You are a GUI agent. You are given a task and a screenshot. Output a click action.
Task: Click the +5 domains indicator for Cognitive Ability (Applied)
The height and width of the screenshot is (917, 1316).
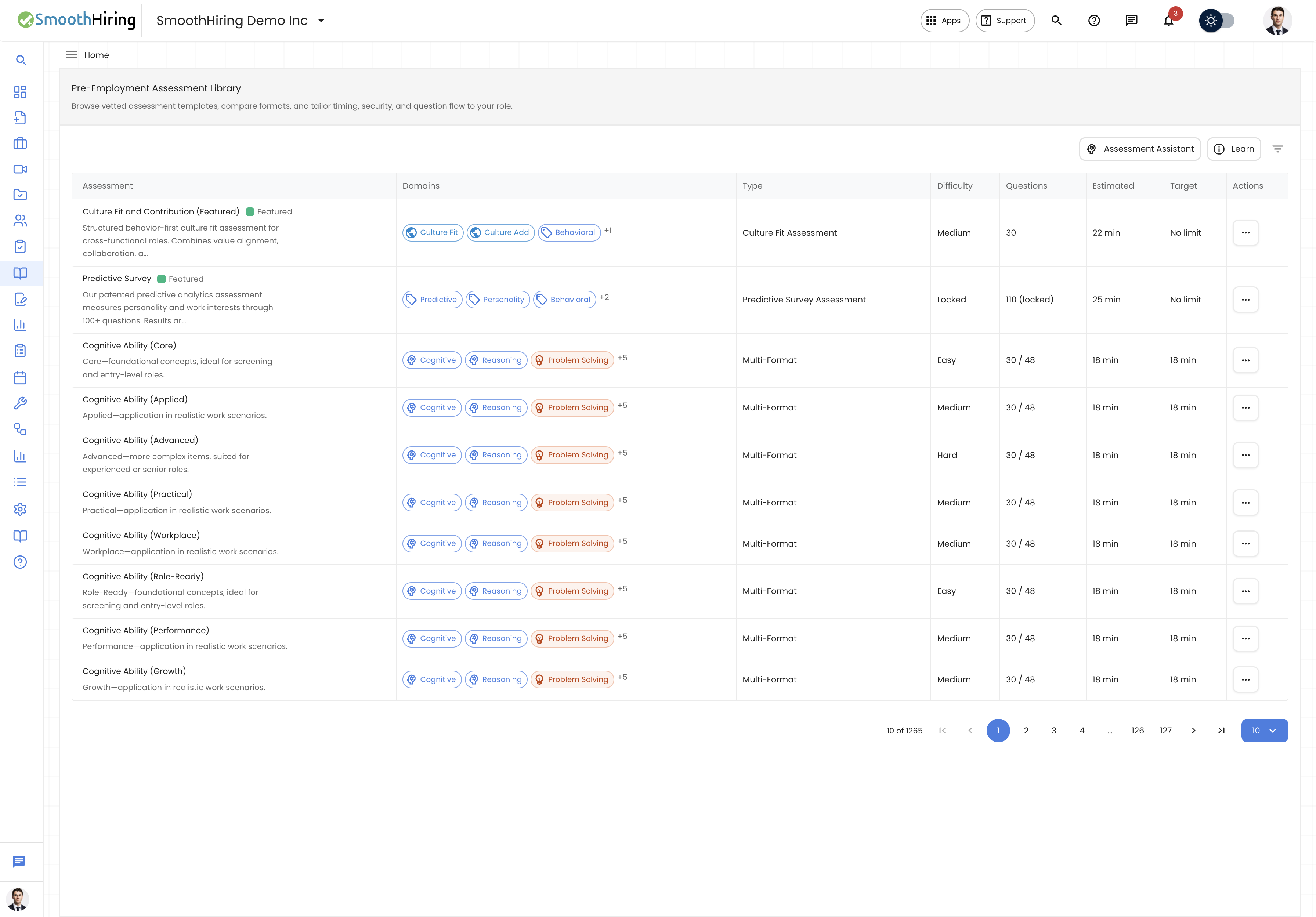tap(622, 406)
